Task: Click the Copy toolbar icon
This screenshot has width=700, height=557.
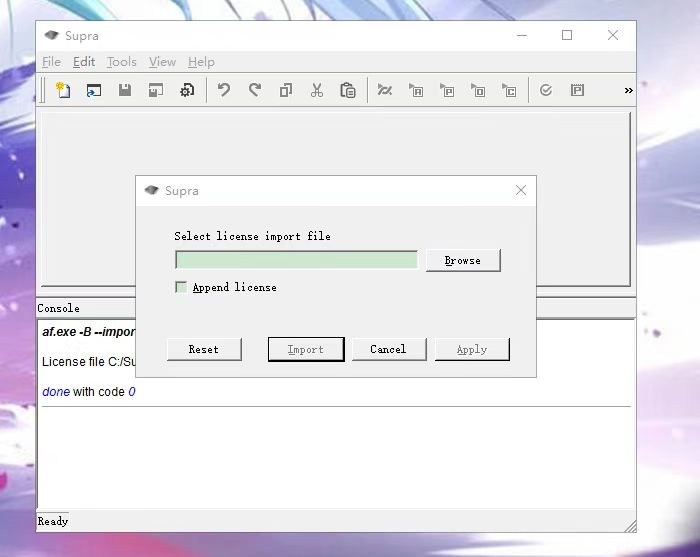Action: pyautogui.click(x=286, y=90)
